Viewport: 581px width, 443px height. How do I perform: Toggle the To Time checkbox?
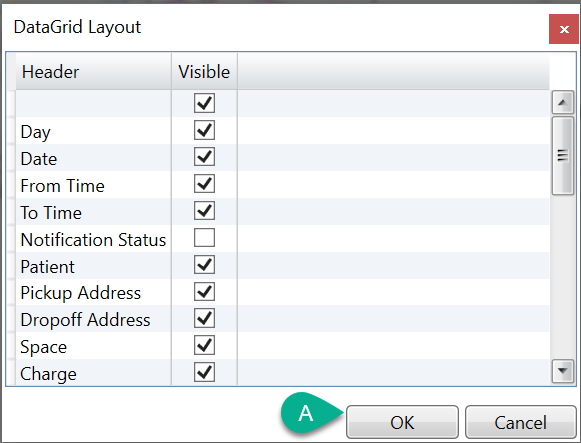204,211
